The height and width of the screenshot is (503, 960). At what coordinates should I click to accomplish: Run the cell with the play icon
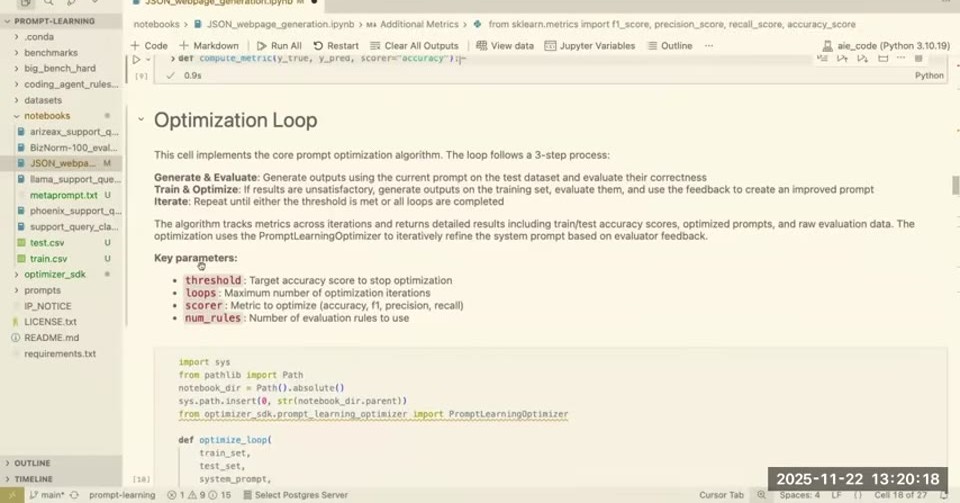[x=137, y=59]
